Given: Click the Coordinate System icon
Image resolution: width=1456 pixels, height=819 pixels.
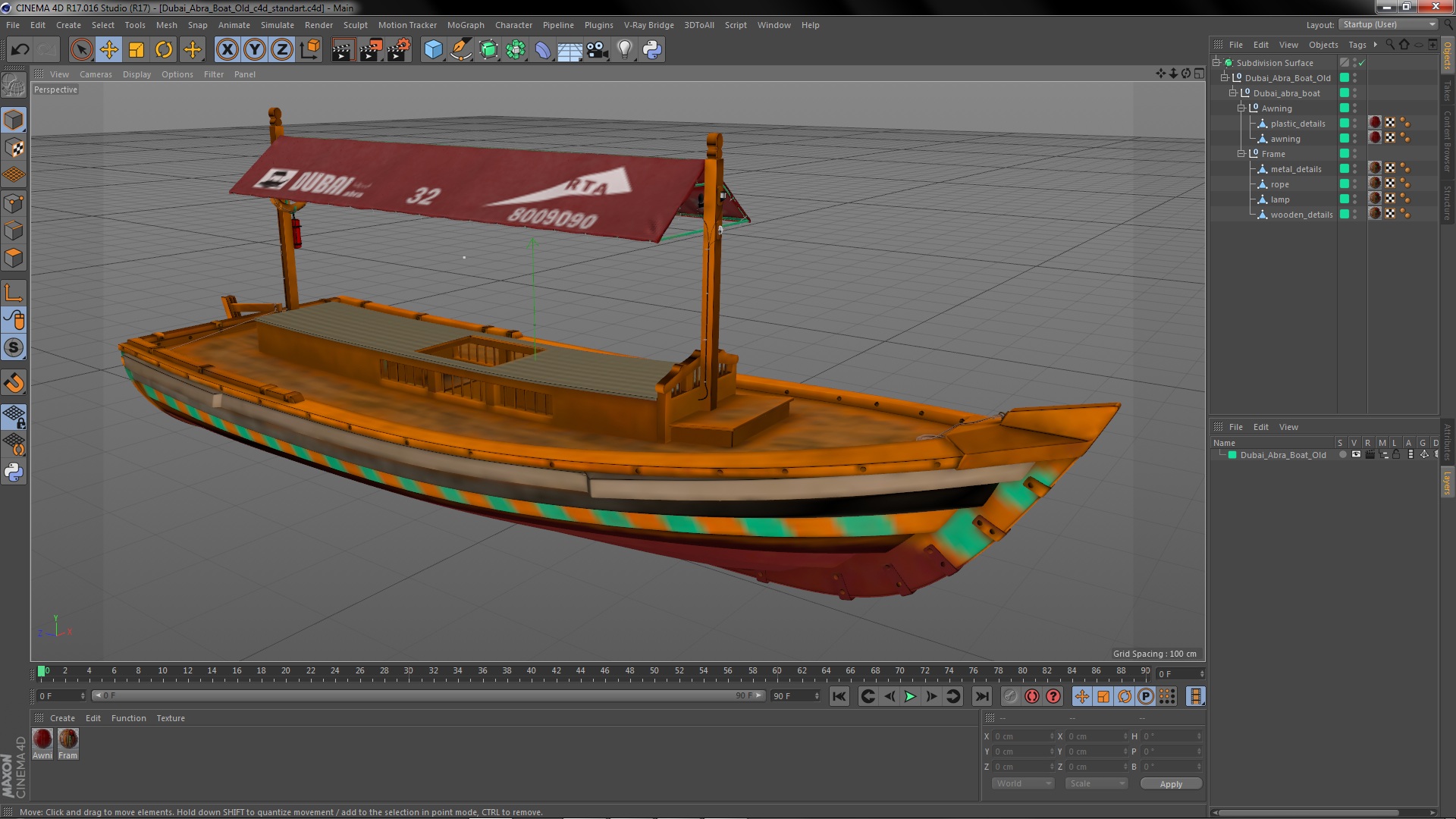Looking at the screenshot, I should (310, 50).
